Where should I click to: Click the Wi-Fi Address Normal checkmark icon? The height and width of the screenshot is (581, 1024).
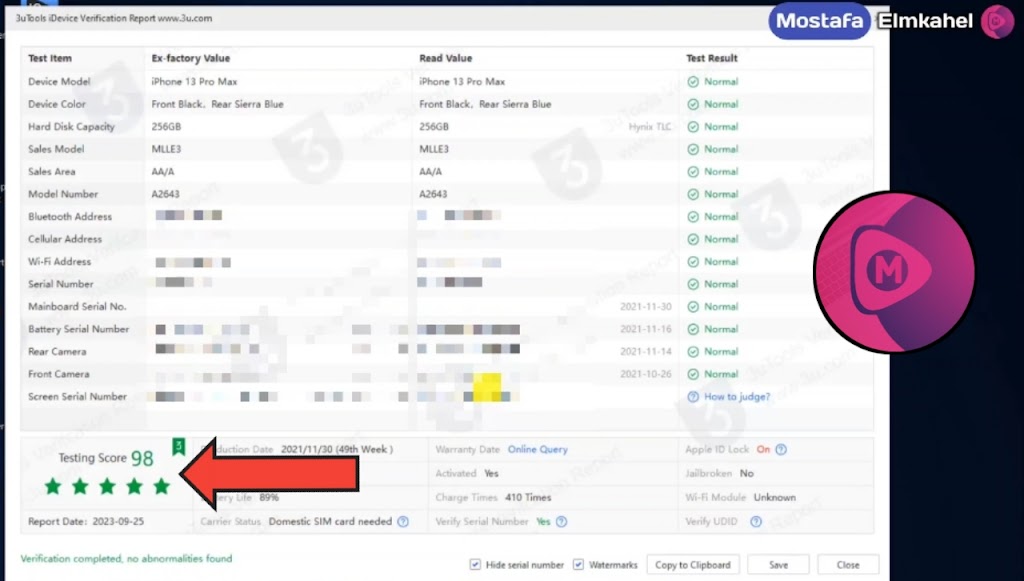(x=693, y=262)
